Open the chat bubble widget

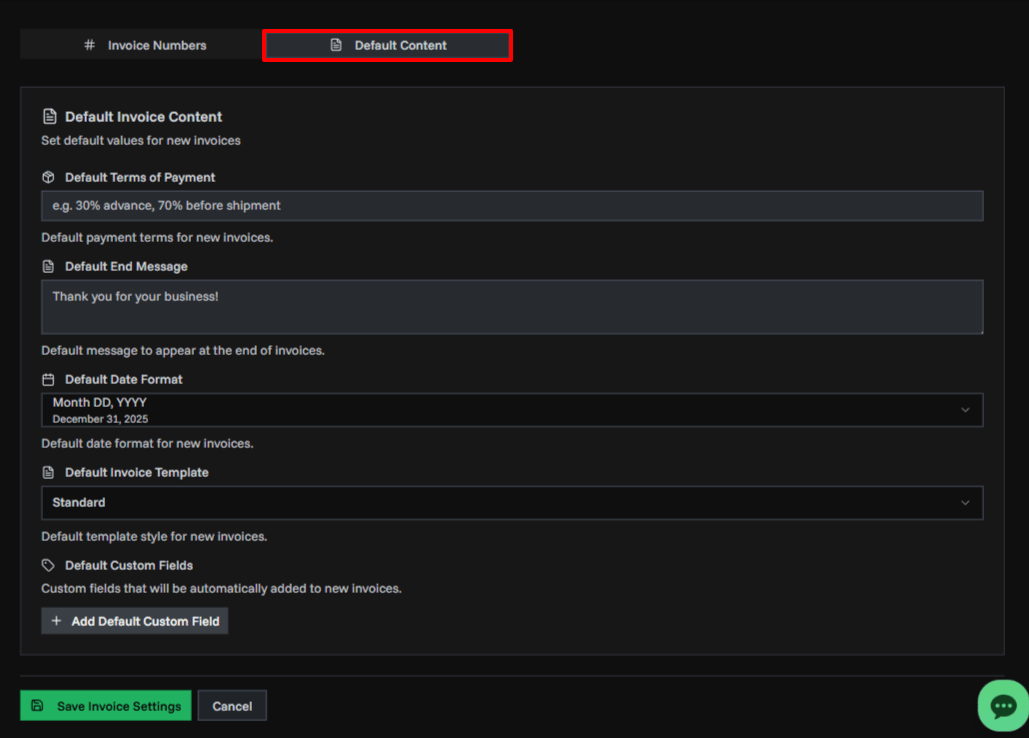tap(1002, 705)
